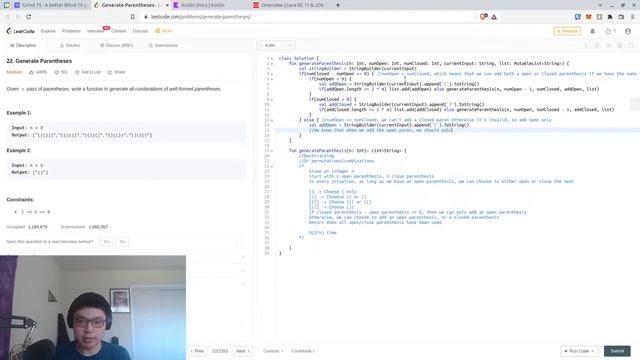This screenshot has width=640, height=360.
Task: Collapse code fold arrow at line 1
Action: 272,59
